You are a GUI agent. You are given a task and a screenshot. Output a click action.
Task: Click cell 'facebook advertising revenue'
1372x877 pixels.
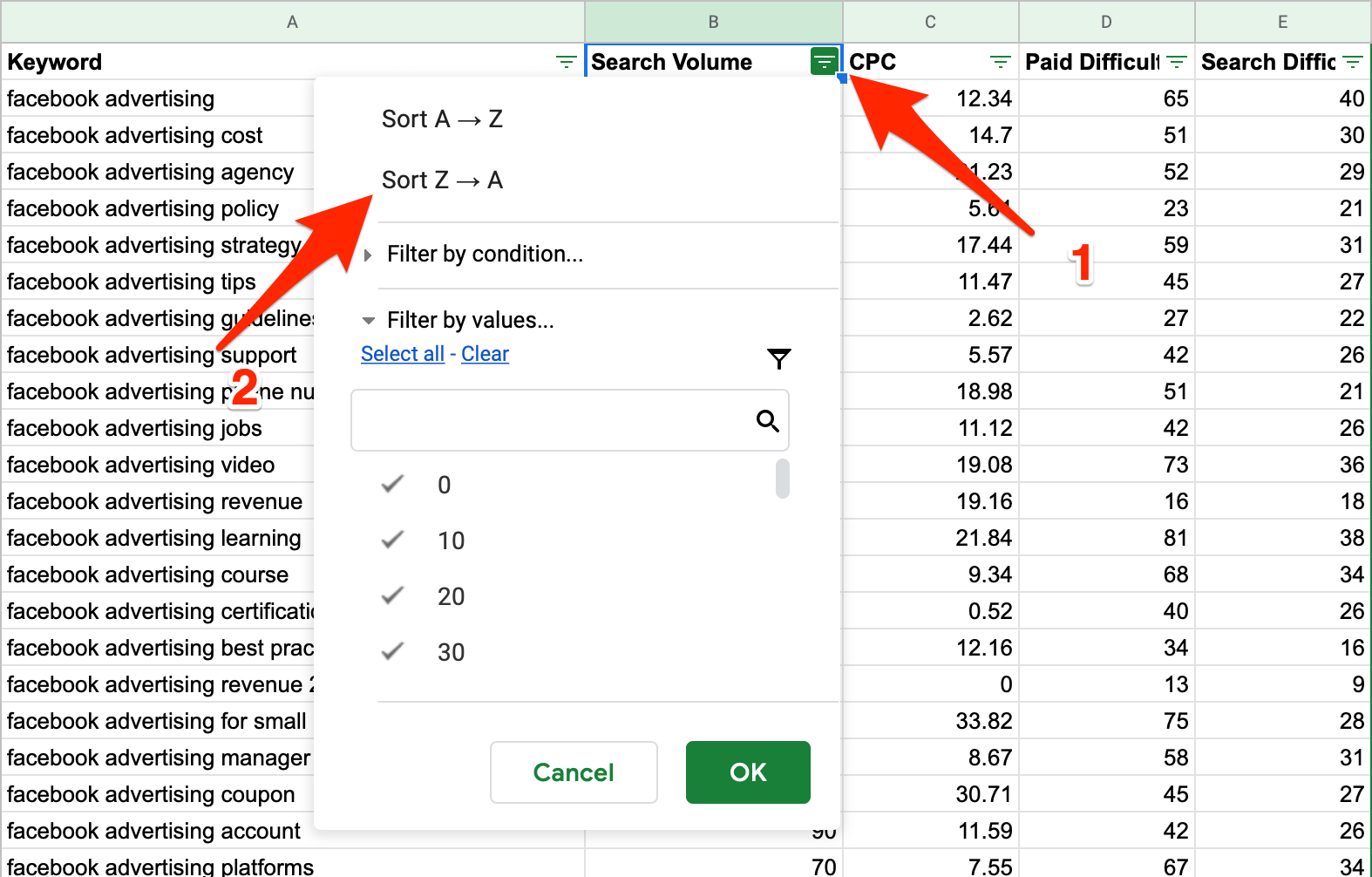pos(158,501)
